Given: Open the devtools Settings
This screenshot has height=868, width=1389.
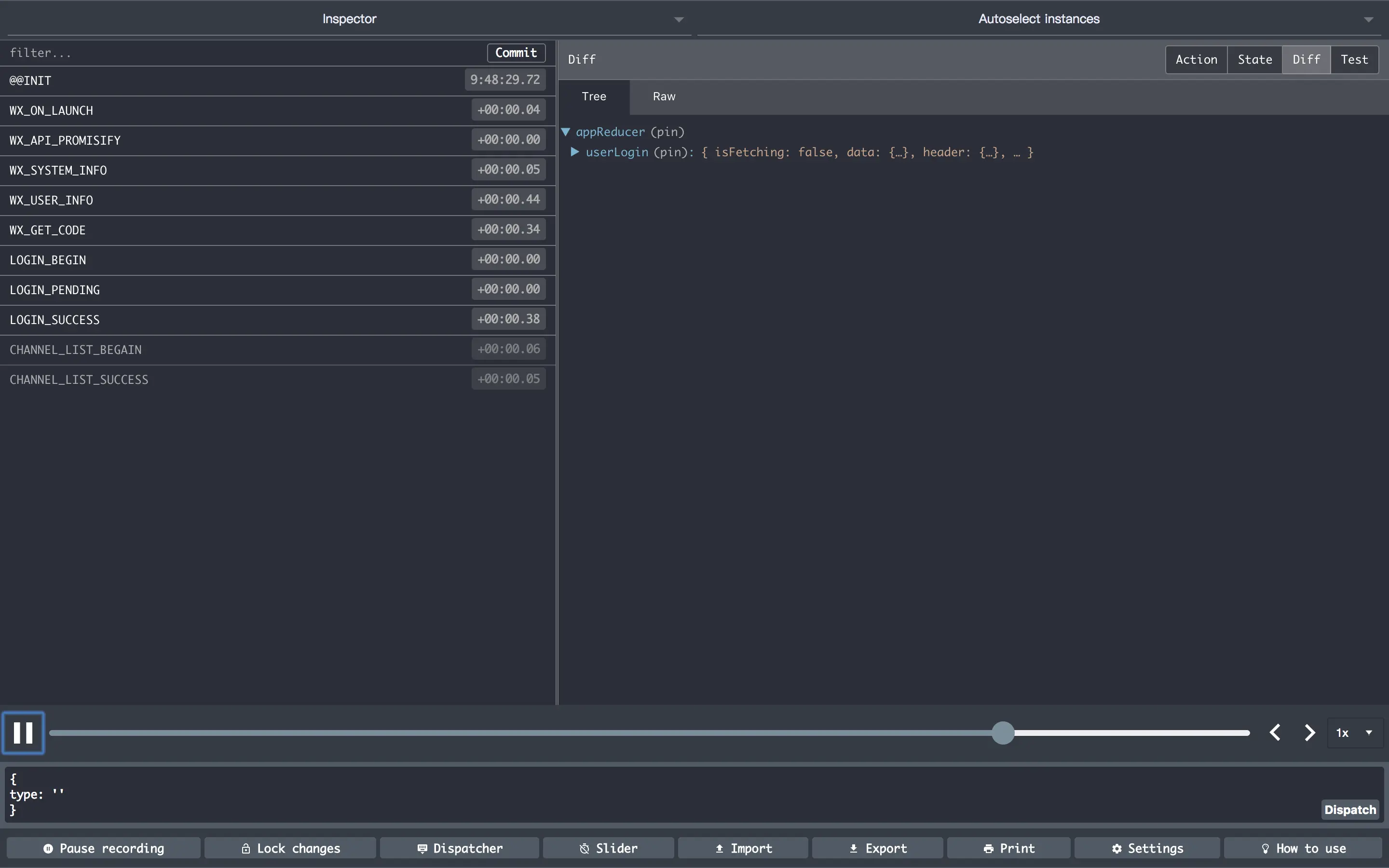Looking at the screenshot, I should coord(1147,848).
